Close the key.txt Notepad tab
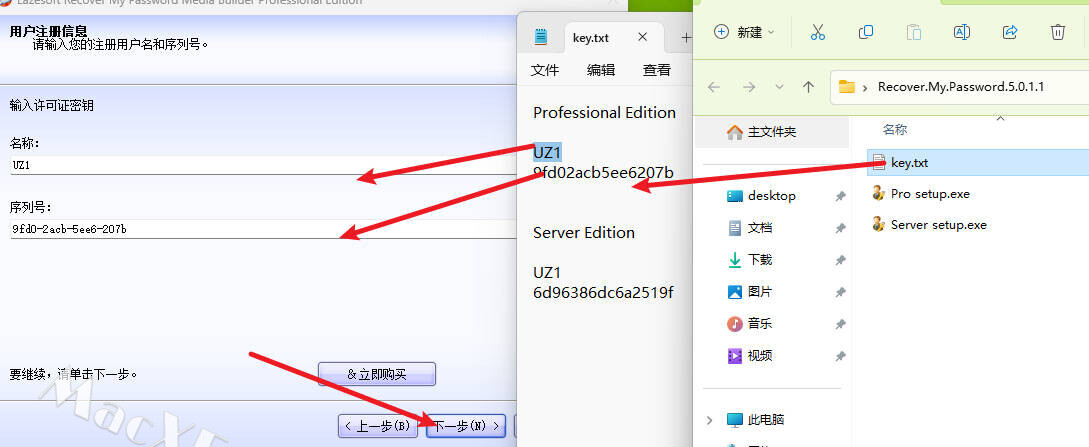 642,37
